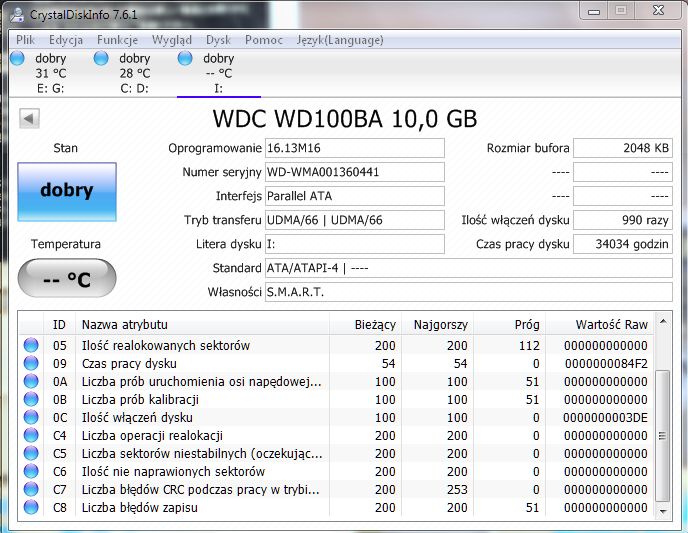Open the Plik menu

(x=25, y=40)
